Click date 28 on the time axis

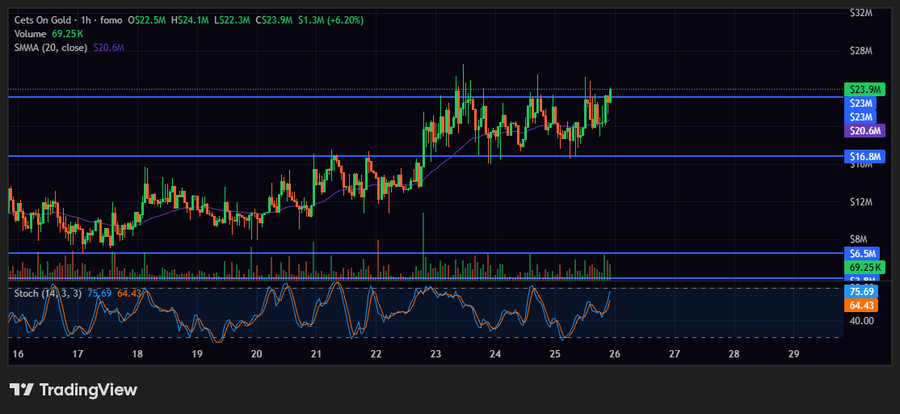(x=734, y=354)
